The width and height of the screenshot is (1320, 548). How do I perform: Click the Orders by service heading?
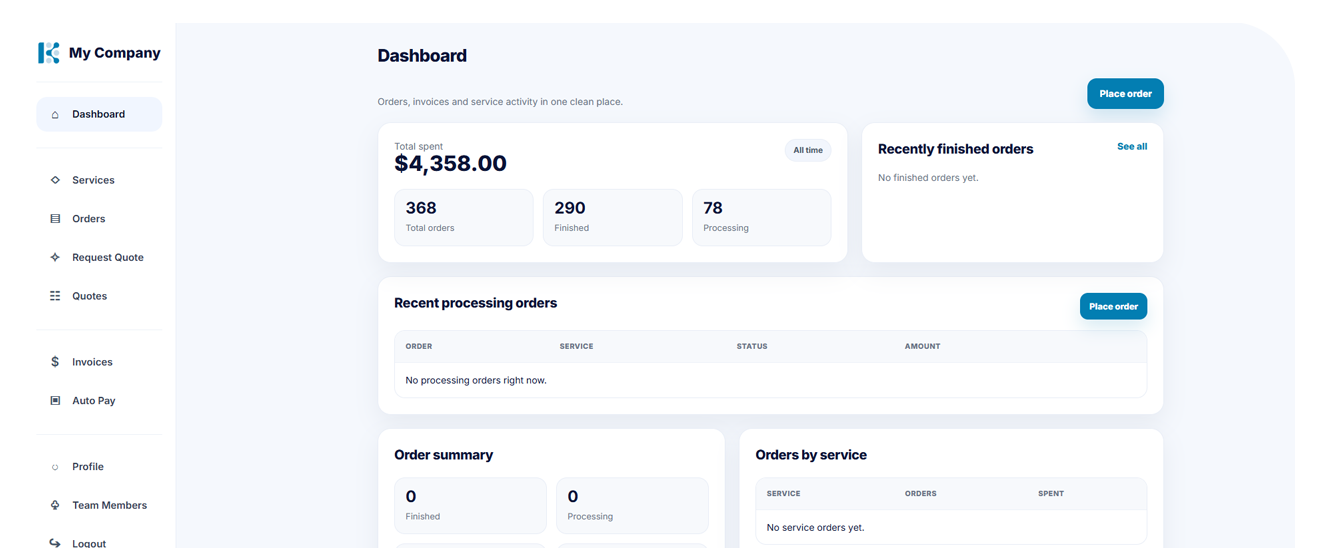(811, 455)
